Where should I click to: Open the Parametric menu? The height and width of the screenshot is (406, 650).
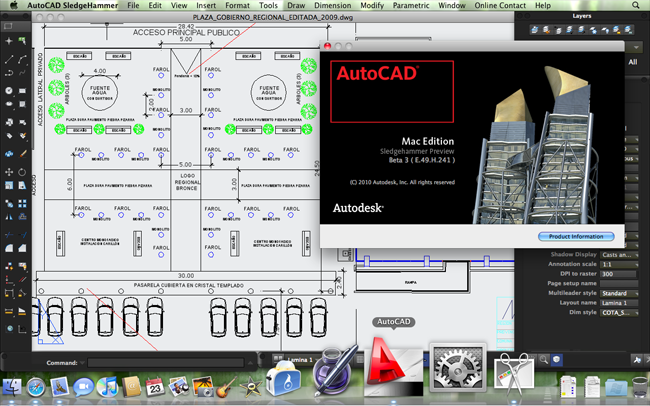point(411,5)
